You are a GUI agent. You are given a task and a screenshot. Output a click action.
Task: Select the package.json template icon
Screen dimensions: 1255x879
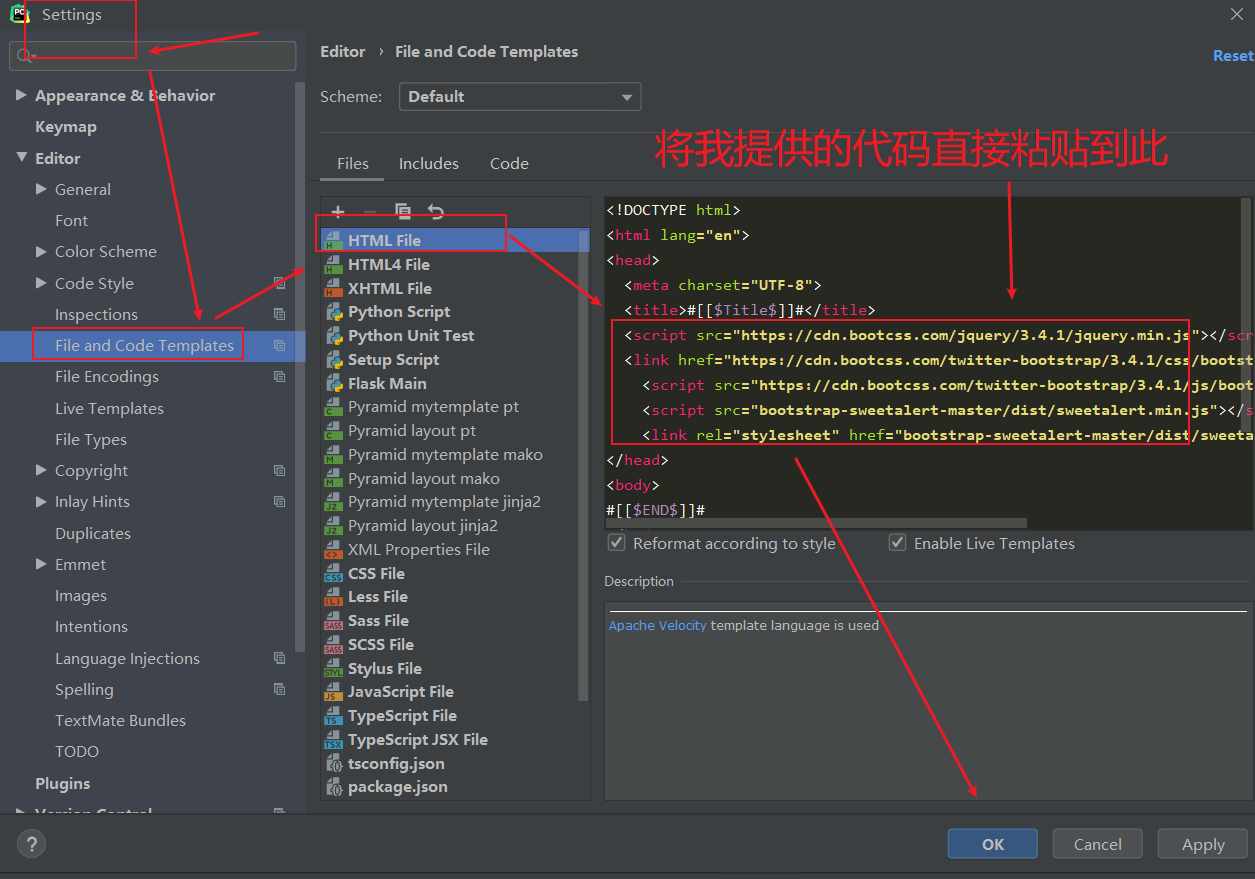point(333,787)
